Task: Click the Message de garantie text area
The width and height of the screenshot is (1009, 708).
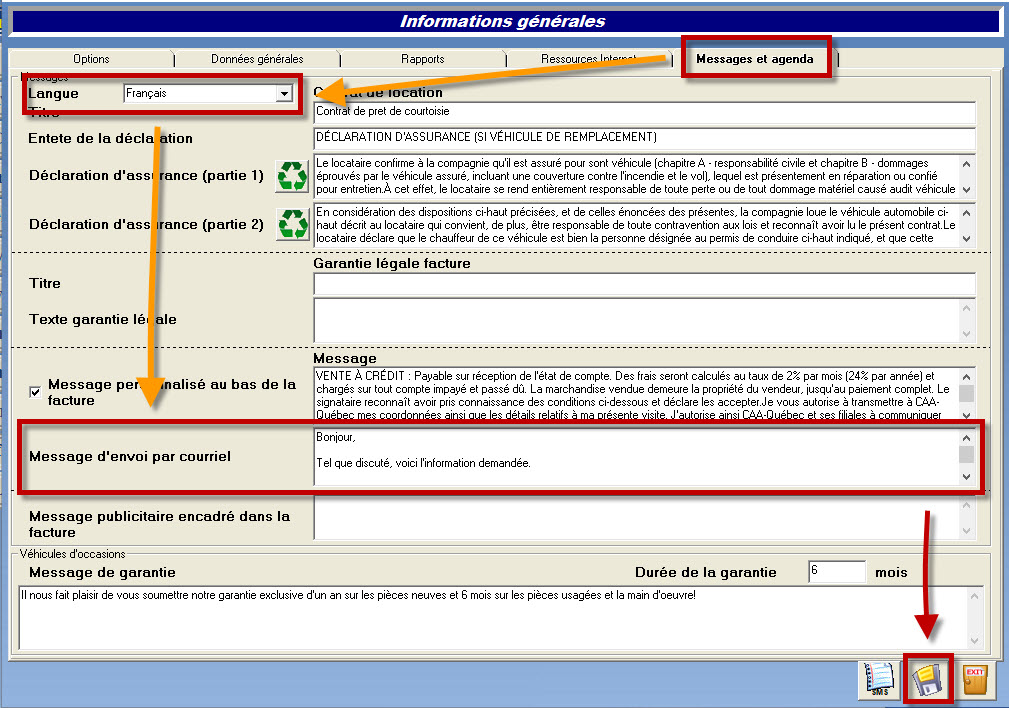Action: click(x=492, y=617)
